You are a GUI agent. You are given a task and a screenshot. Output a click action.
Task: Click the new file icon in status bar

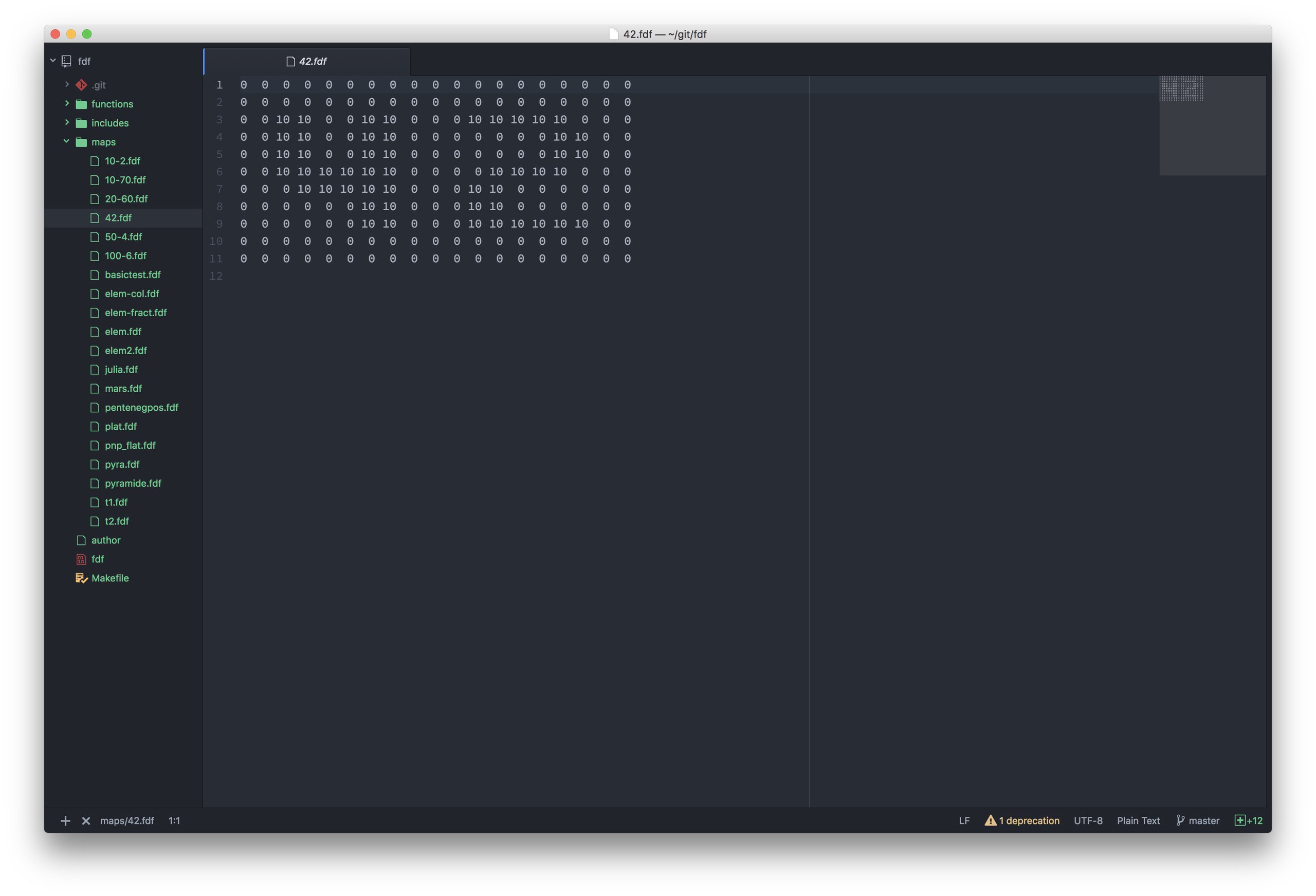(64, 820)
